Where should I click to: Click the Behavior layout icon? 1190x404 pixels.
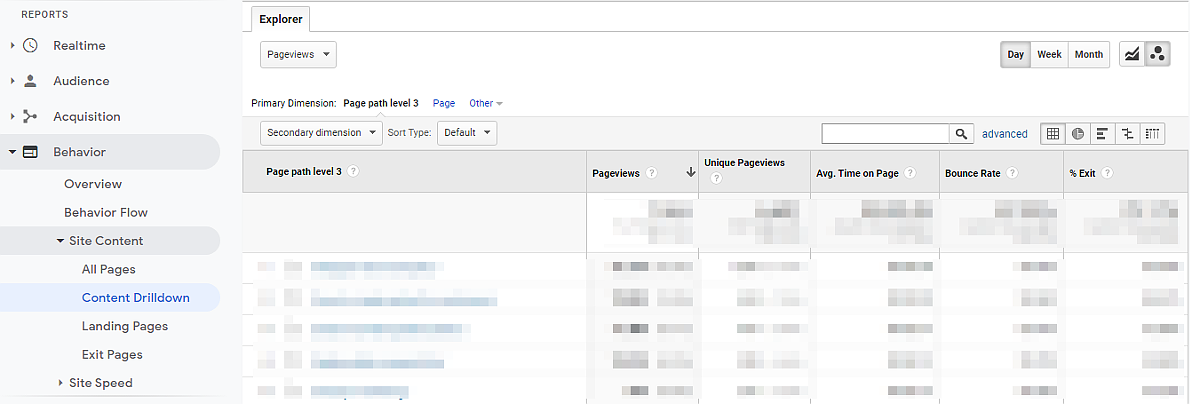30,152
